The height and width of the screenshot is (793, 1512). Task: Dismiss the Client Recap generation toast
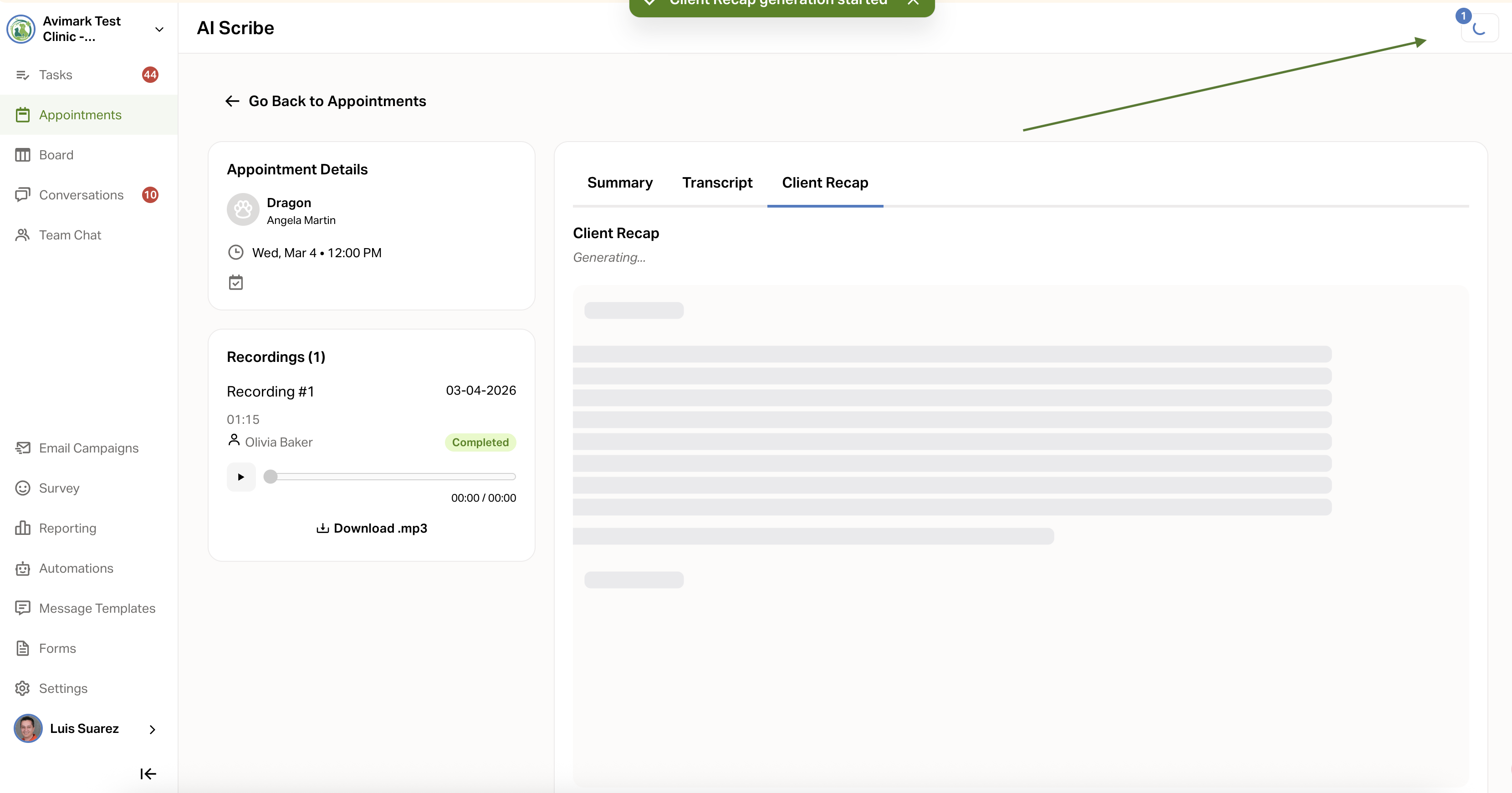click(x=913, y=2)
